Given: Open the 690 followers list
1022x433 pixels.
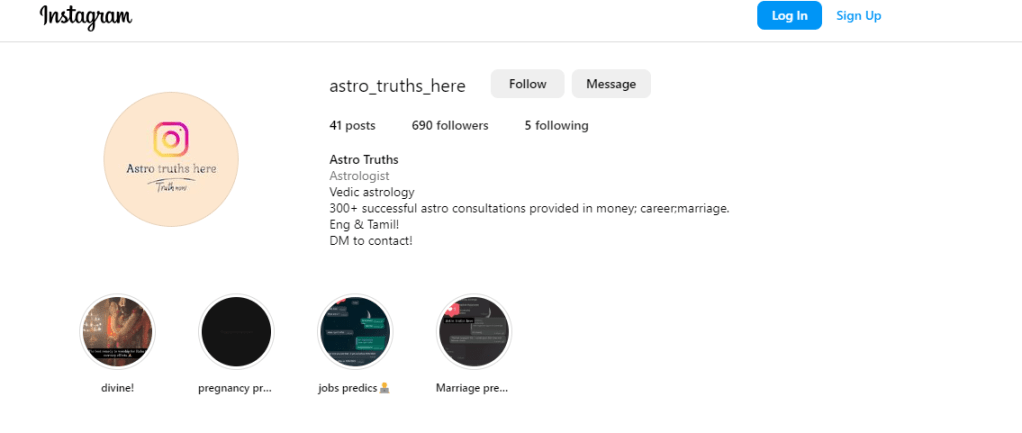Looking at the screenshot, I should (x=450, y=126).
